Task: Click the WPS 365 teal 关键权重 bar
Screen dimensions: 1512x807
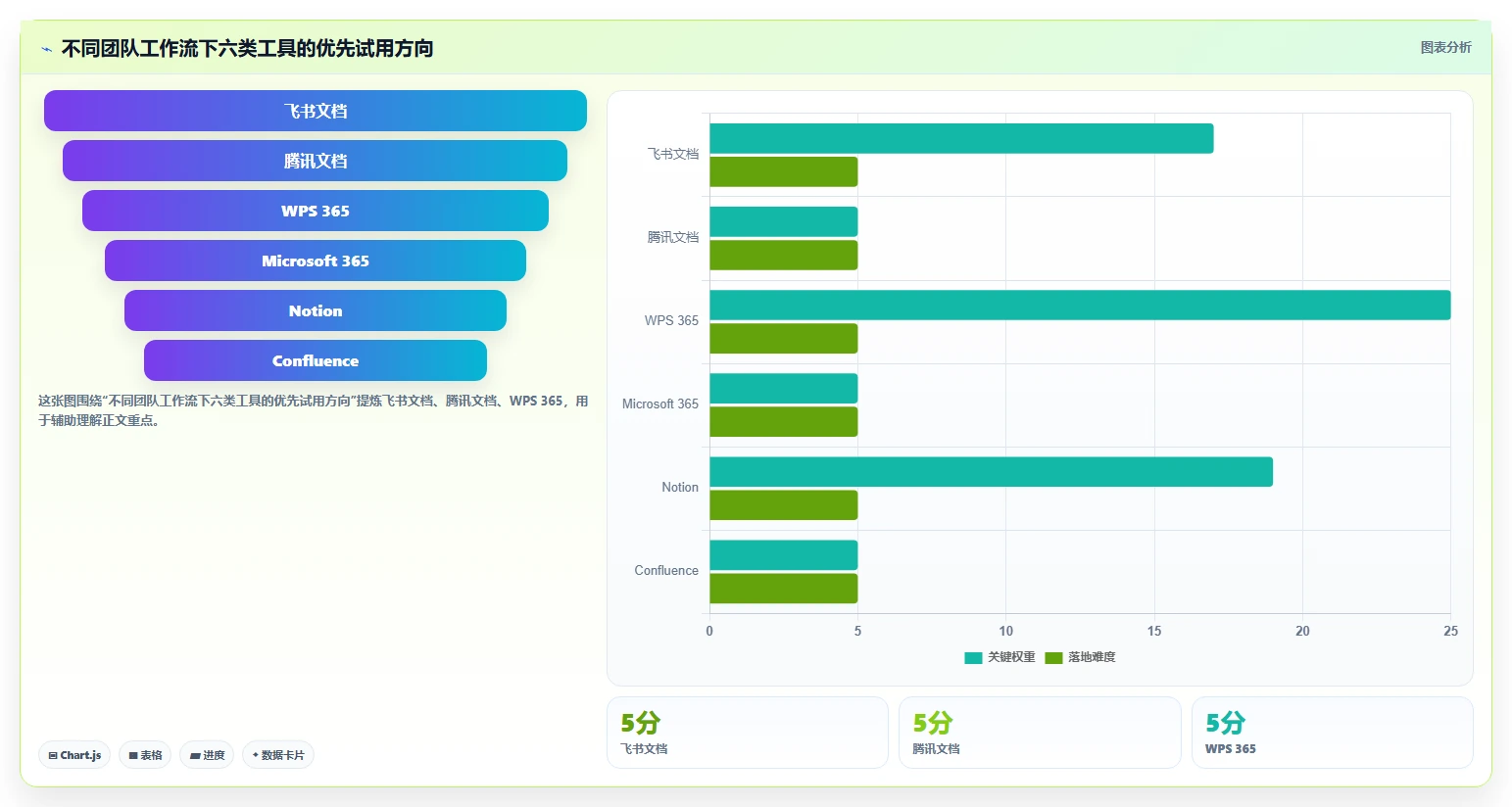Action: pyautogui.click(x=1080, y=305)
